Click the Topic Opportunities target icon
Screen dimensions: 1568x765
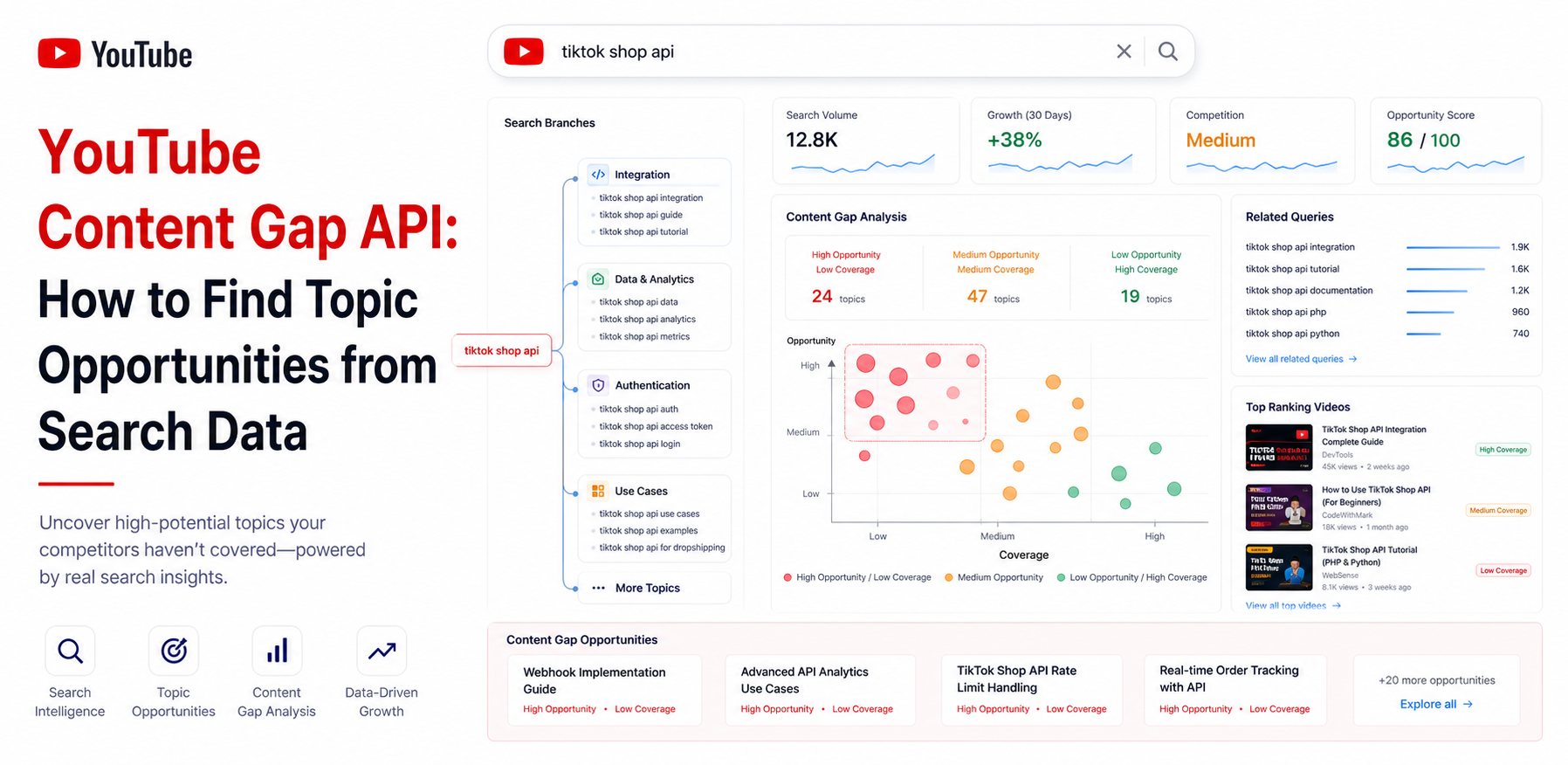coord(174,651)
